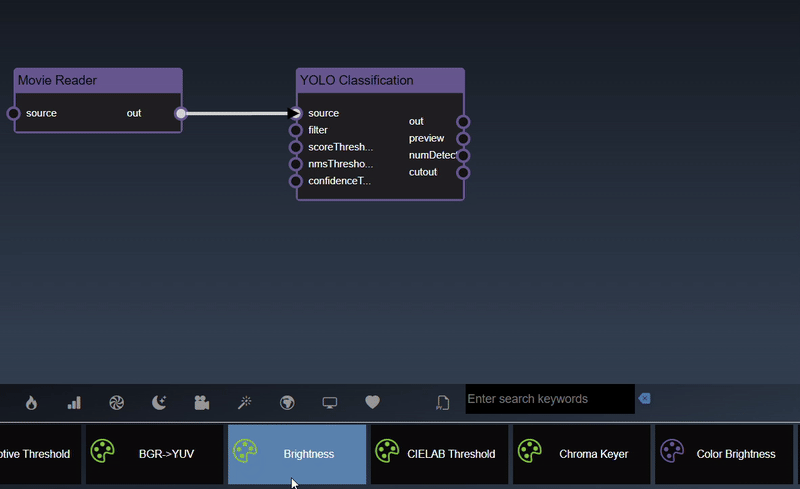Open the camera aperture category
Viewport: 800px width, 489px height.
click(x=116, y=403)
